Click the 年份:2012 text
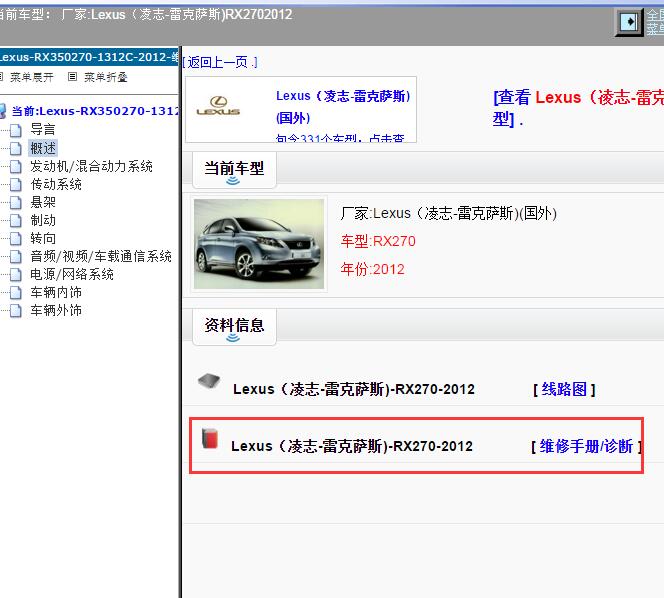 (373, 269)
